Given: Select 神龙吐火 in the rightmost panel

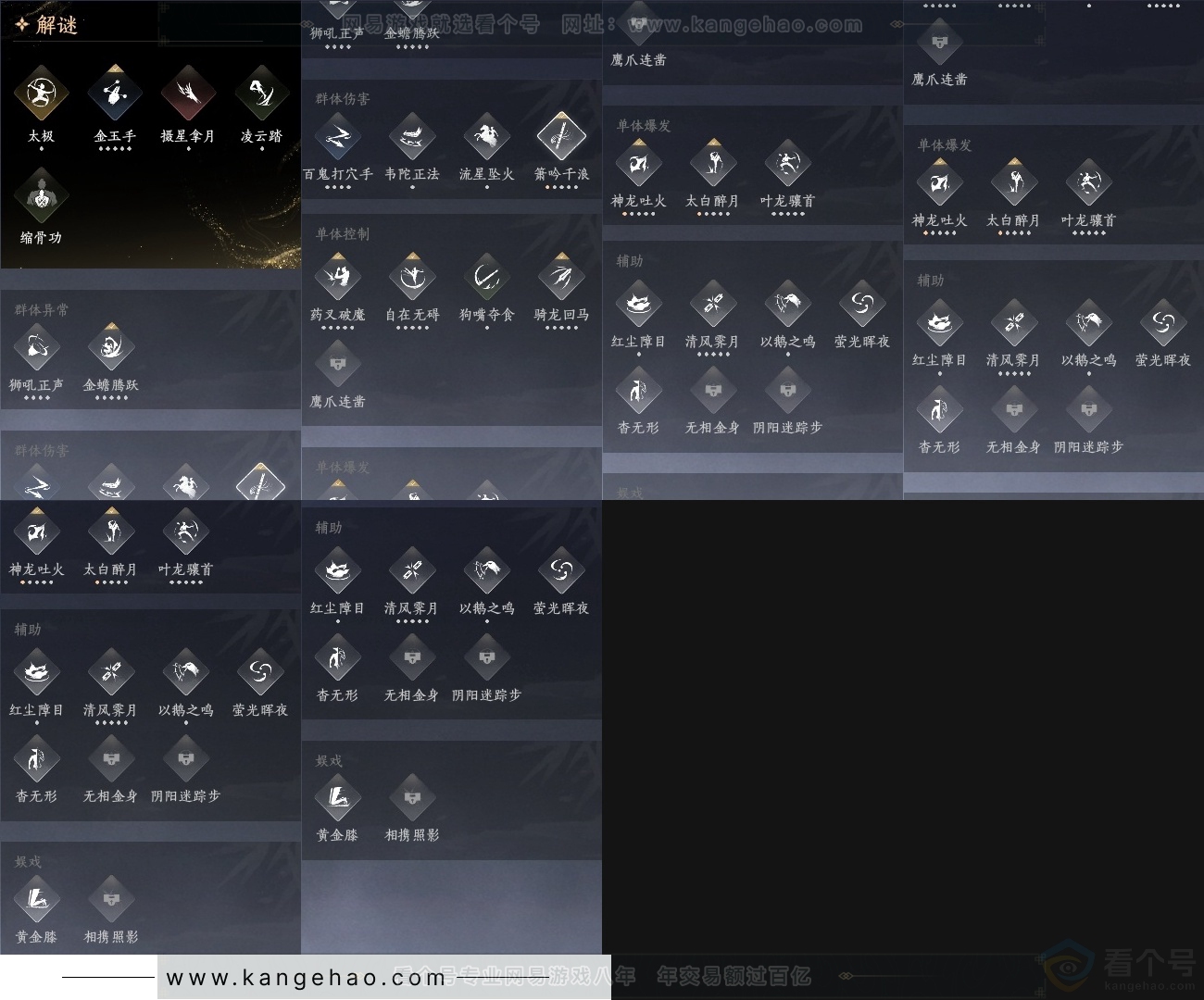Looking at the screenshot, I should pos(940,183).
